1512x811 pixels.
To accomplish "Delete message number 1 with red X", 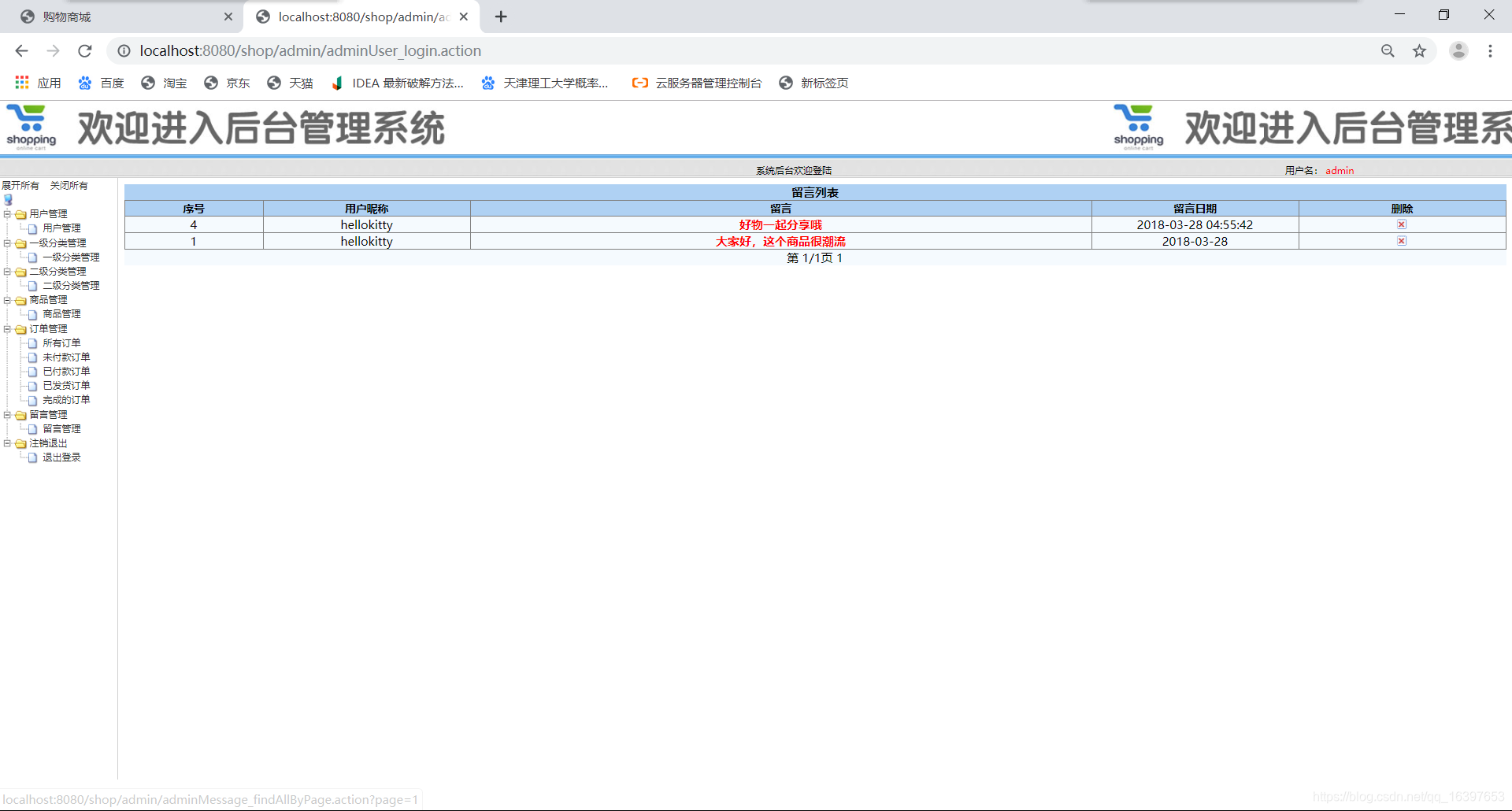I will 1402,241.
